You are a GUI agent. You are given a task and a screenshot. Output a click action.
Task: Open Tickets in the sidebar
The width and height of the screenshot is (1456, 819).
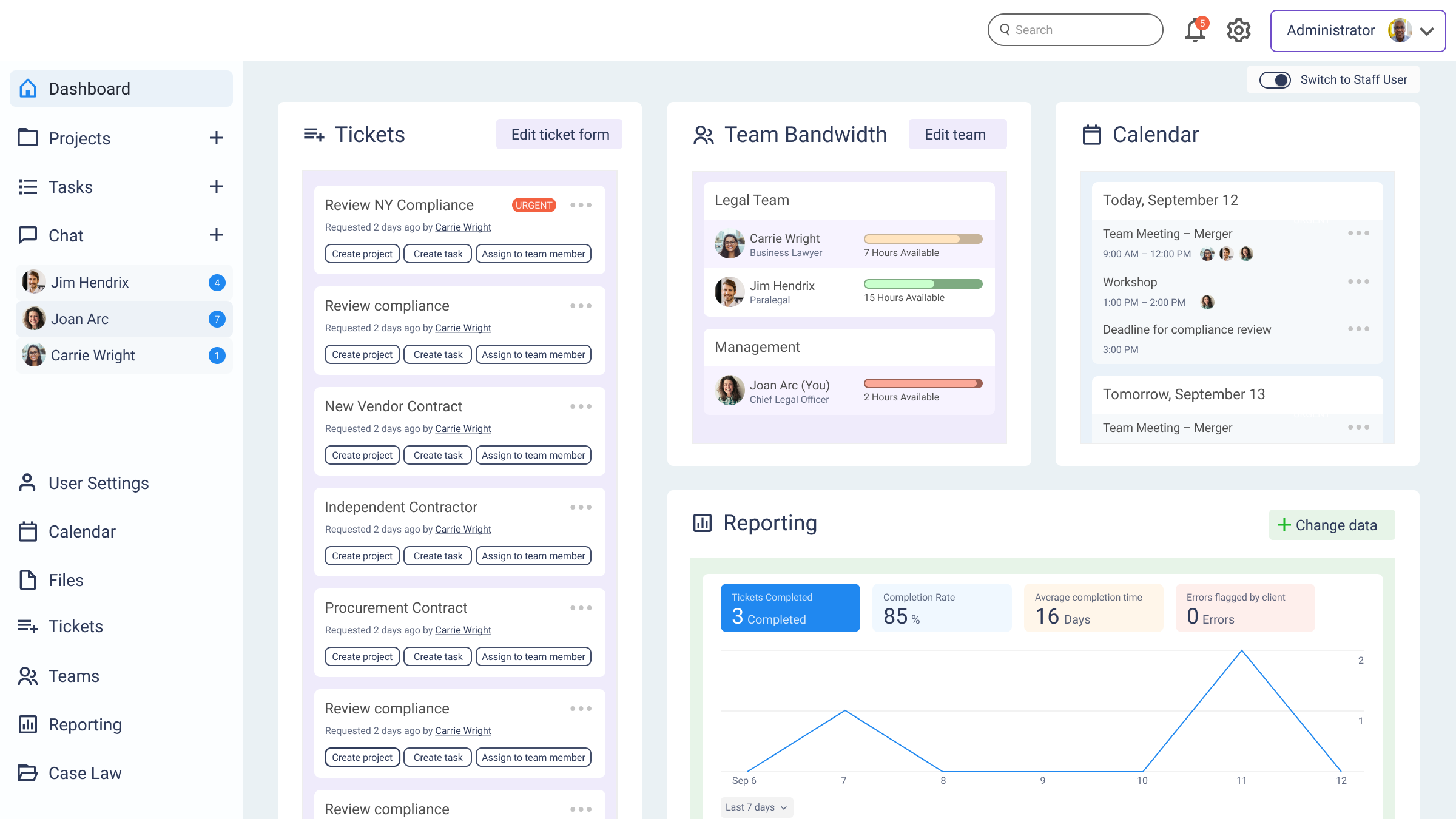pos(76,626)
